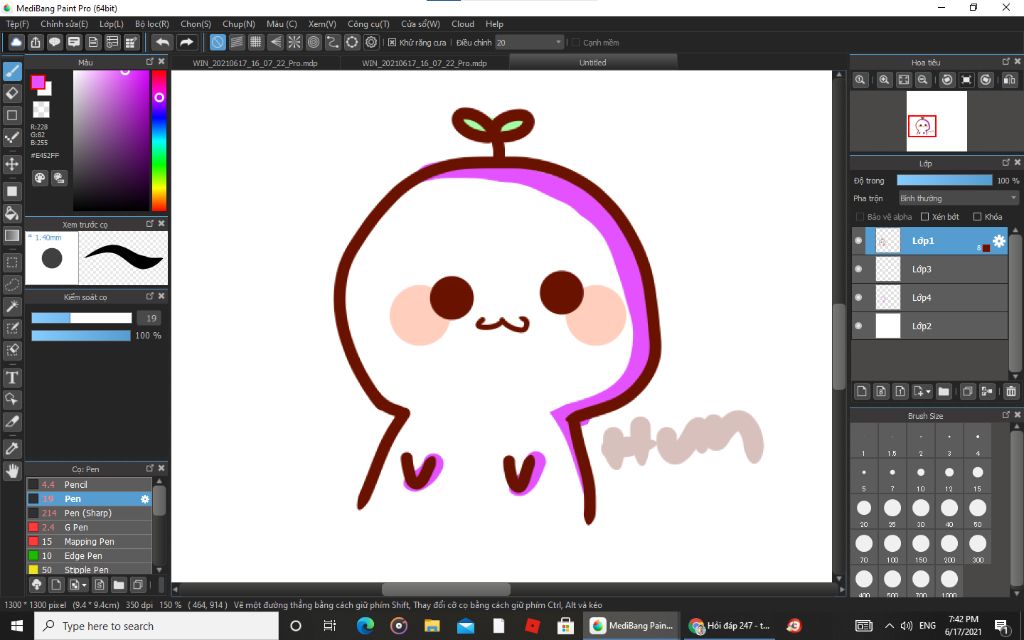Zoom in on the navigator
1024x640 pixels.
(884, 80)
